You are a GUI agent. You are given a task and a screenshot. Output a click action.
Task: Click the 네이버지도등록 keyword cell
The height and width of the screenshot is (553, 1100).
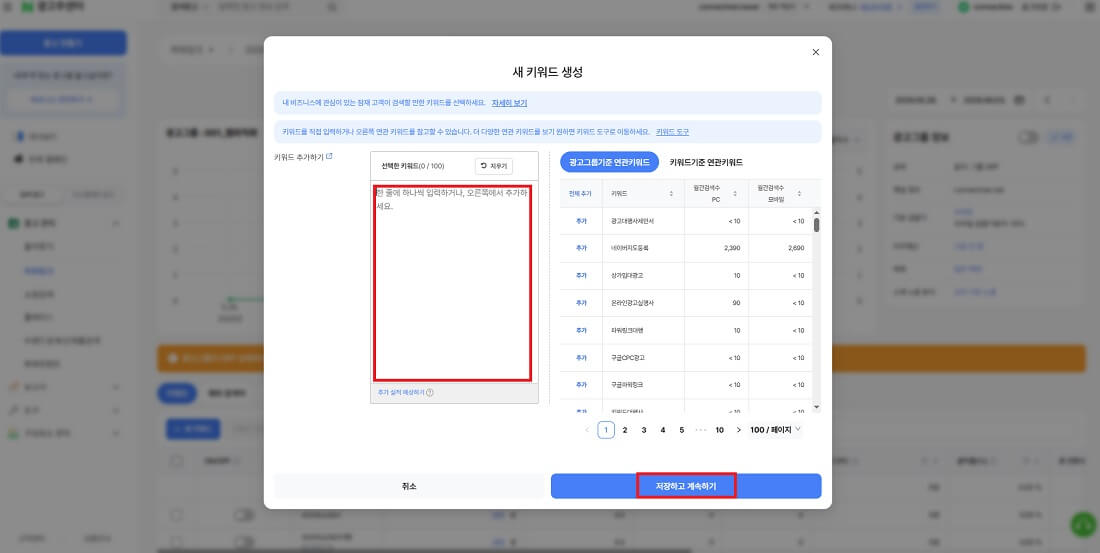pyautogui.click(x=643, y=248)
